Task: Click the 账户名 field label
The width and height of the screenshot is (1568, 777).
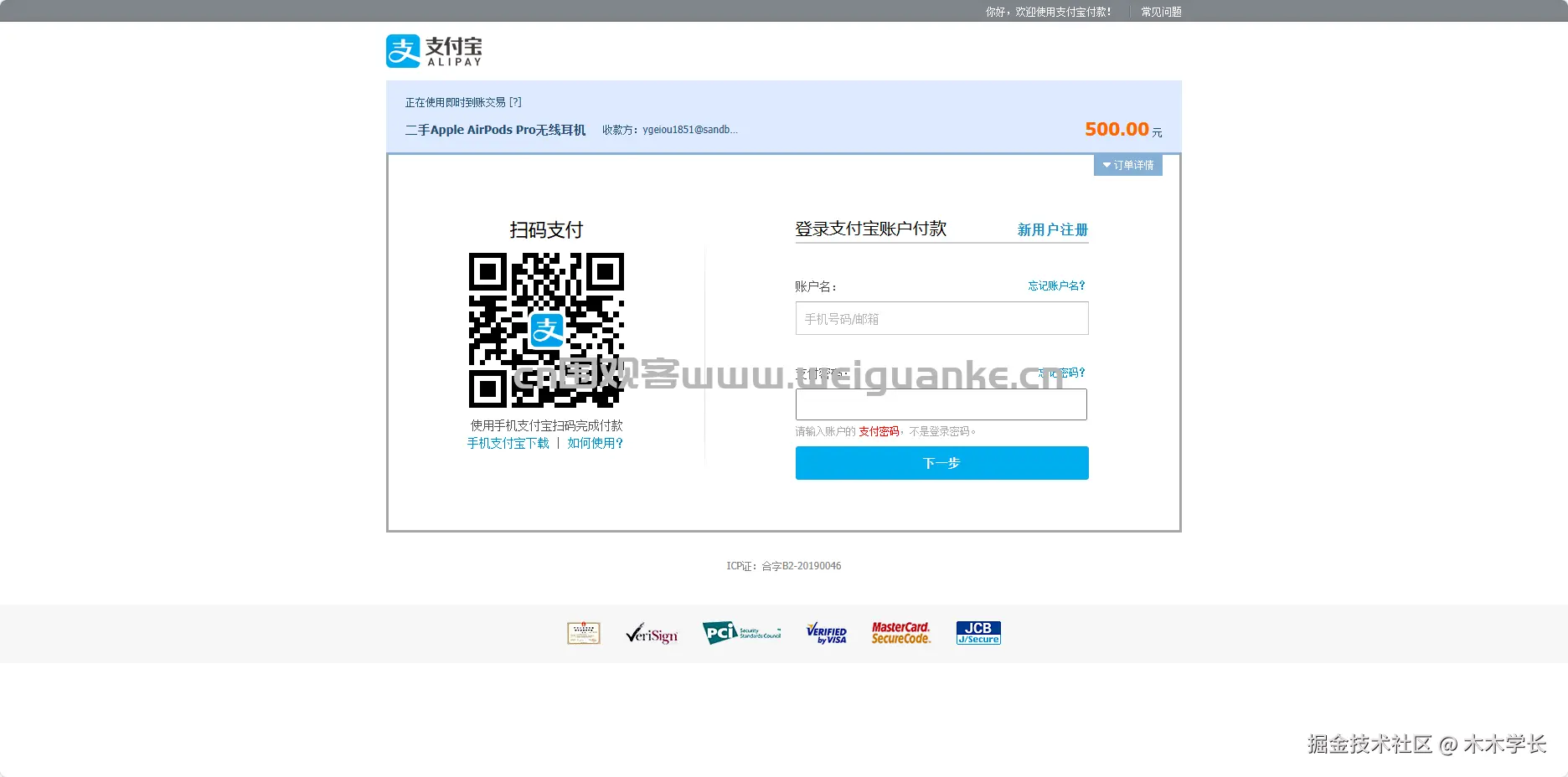Action: pyautogui.click(x=816, y=286)
